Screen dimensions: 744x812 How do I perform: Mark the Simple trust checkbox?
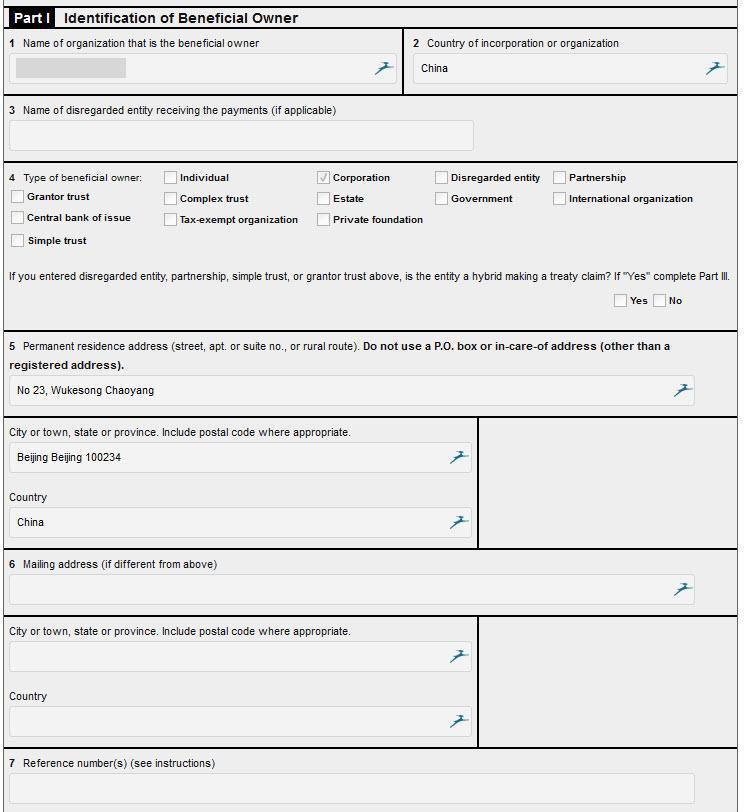click(x=18, y=240)
